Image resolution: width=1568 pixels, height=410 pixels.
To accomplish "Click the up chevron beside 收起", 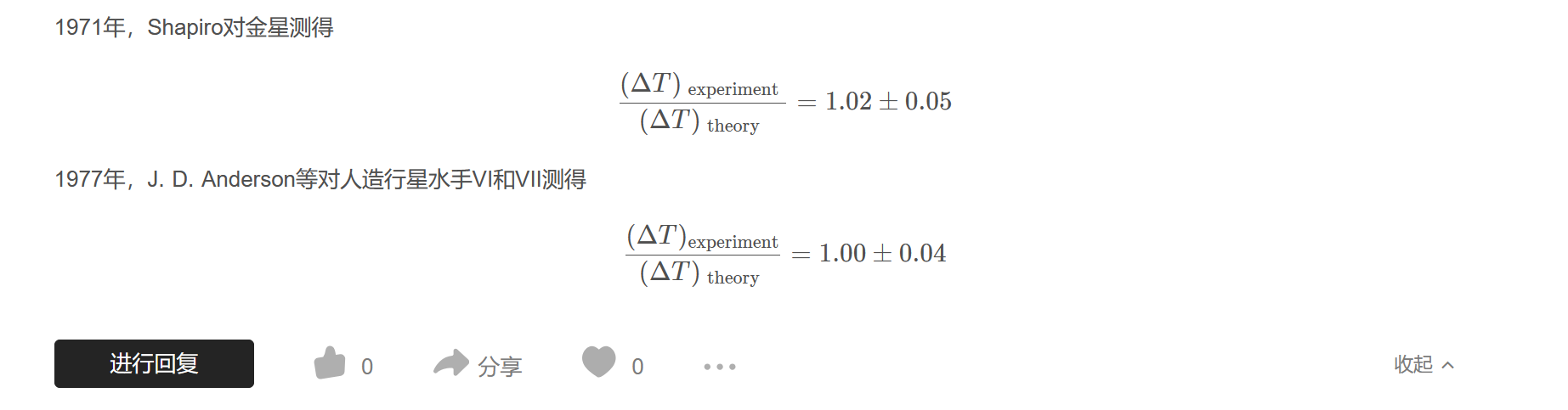I will (1448, 365).
